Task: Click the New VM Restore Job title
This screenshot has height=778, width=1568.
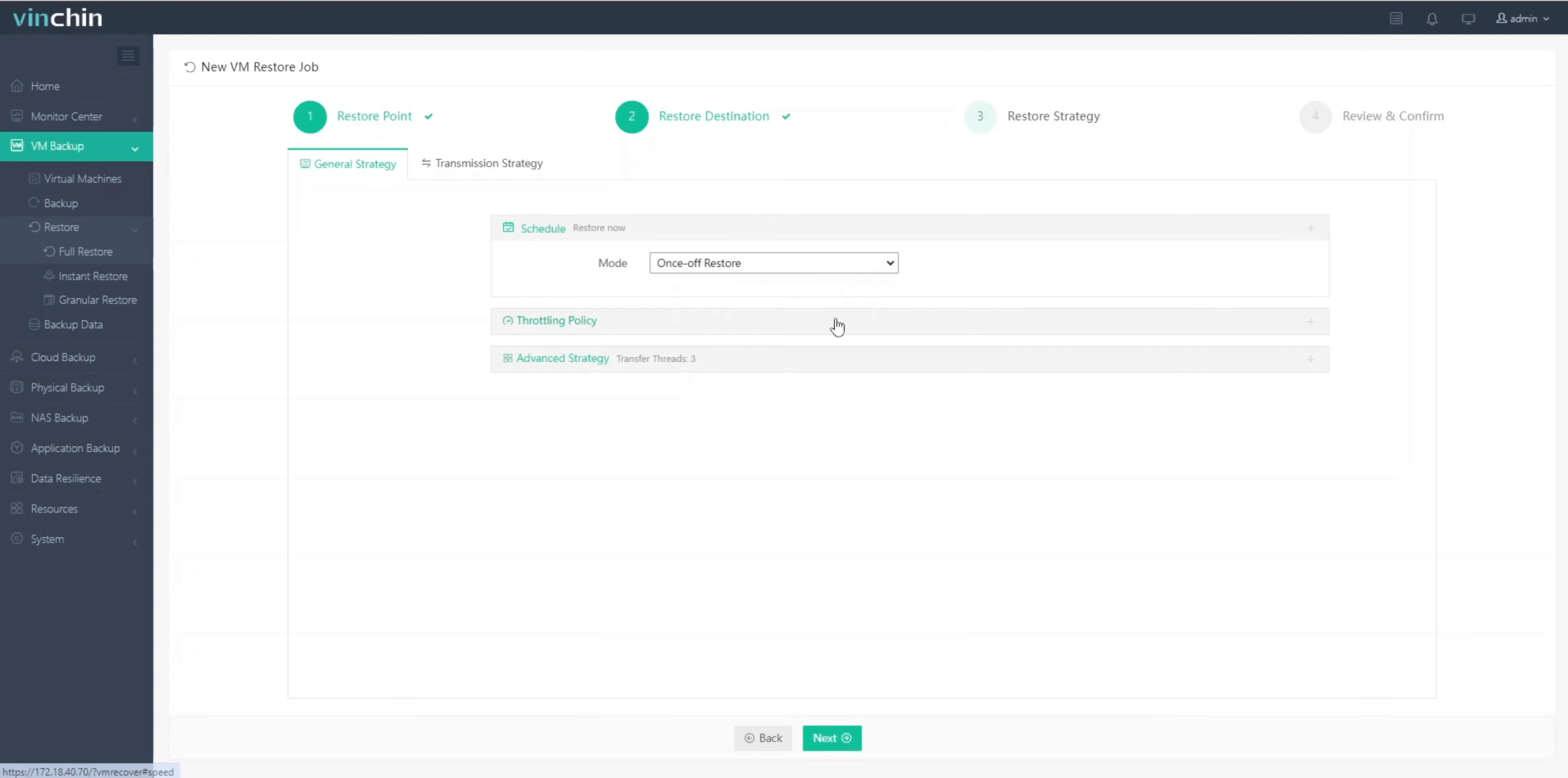Action: click(260, 67)
